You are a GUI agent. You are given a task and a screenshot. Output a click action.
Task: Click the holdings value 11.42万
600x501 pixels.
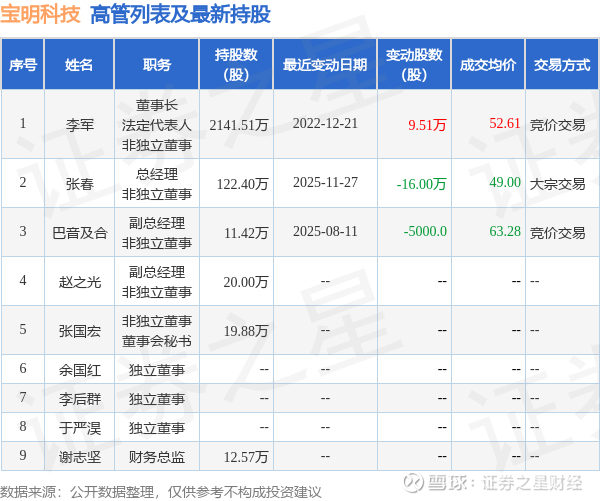pyautogui.click(x=246, y=233)
